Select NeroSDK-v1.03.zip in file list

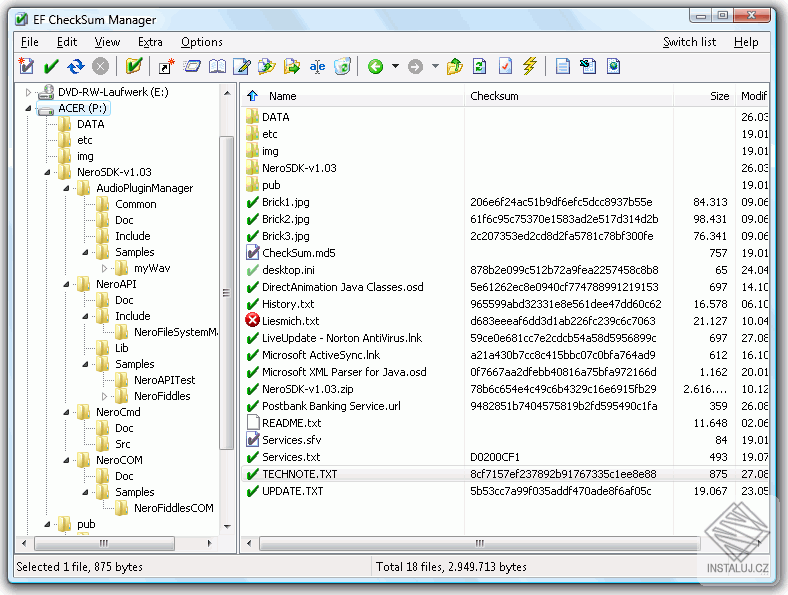(308, 389)
